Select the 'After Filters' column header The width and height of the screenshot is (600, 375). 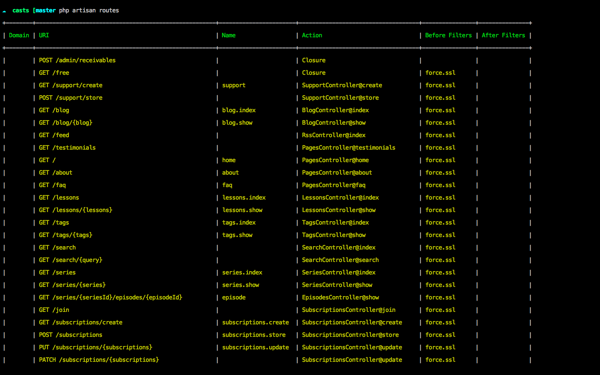[x=503, y=35]
